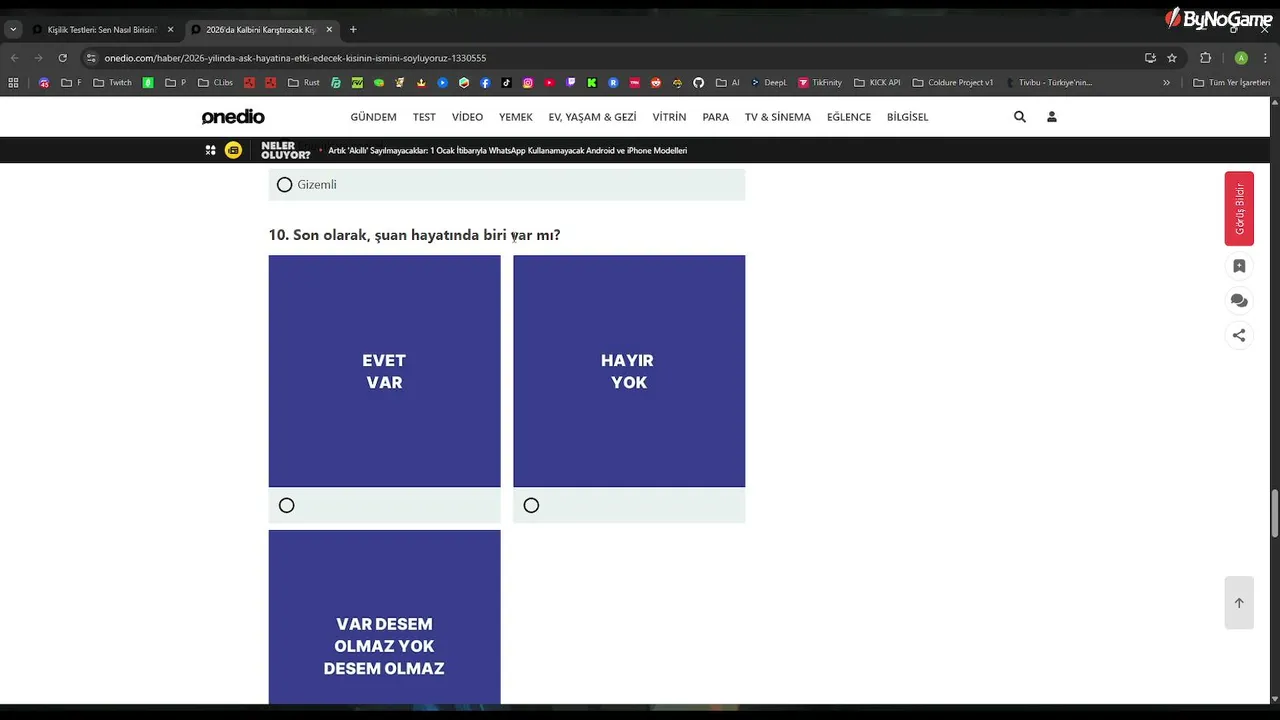
Task: Click the Görüş Bildir feedback button
Action: pos(1239,209)
